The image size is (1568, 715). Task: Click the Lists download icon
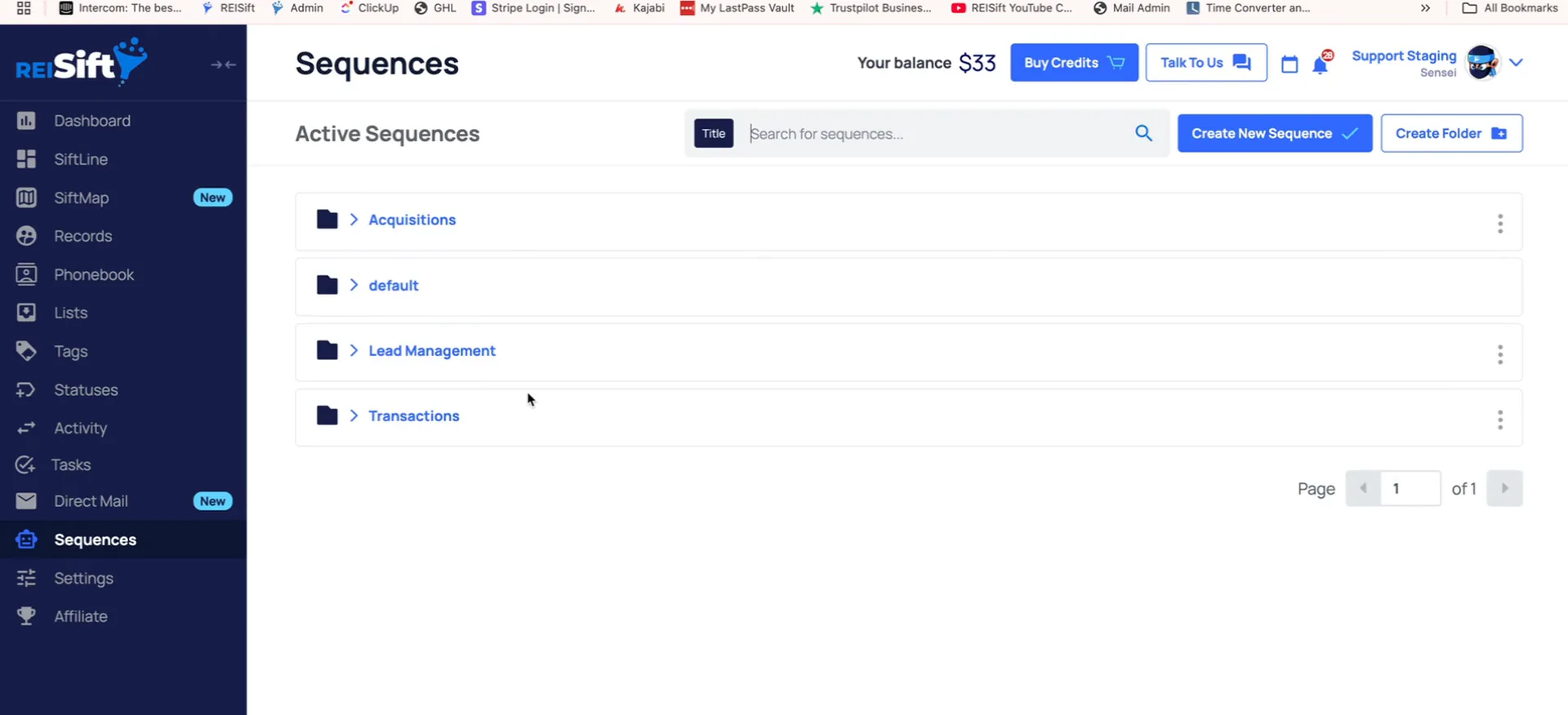coord(26,313)
